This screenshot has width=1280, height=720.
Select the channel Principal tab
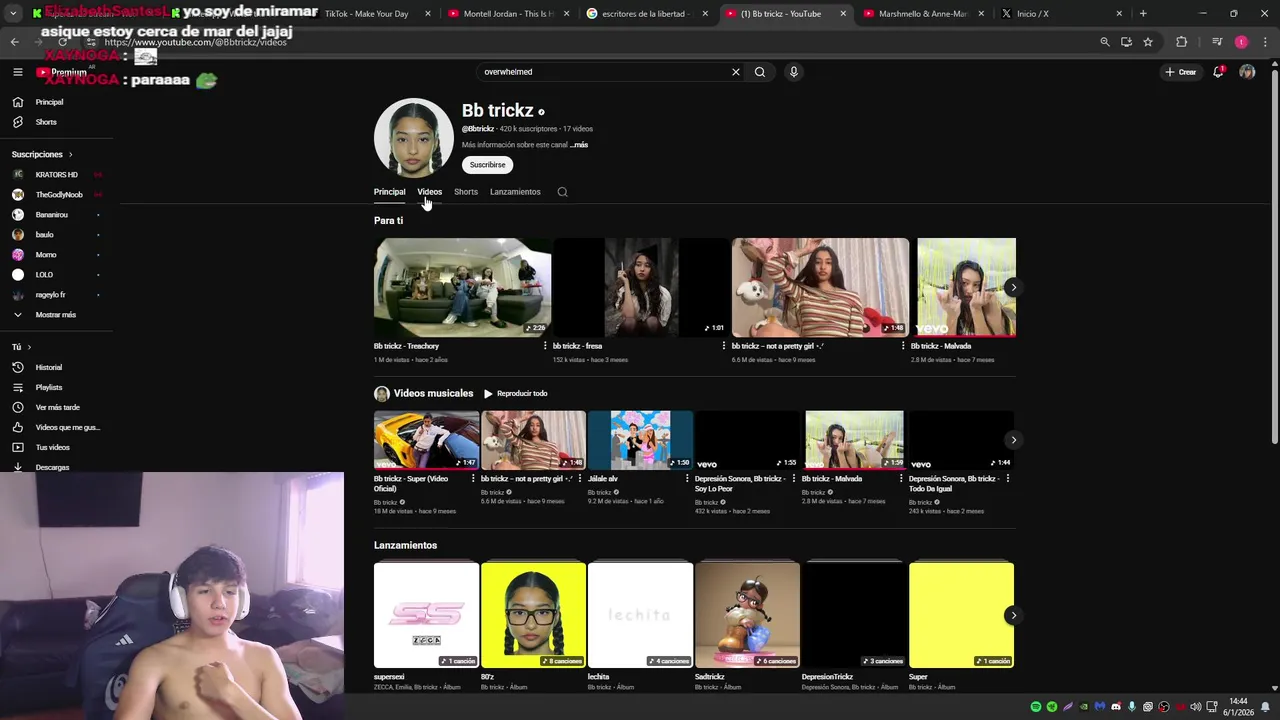[x=389, y=192]
